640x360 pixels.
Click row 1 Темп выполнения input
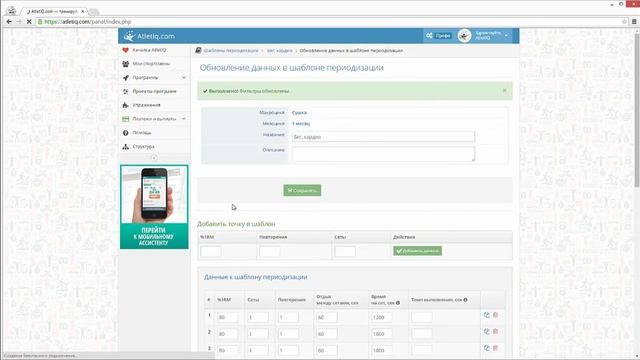[422, 317]
